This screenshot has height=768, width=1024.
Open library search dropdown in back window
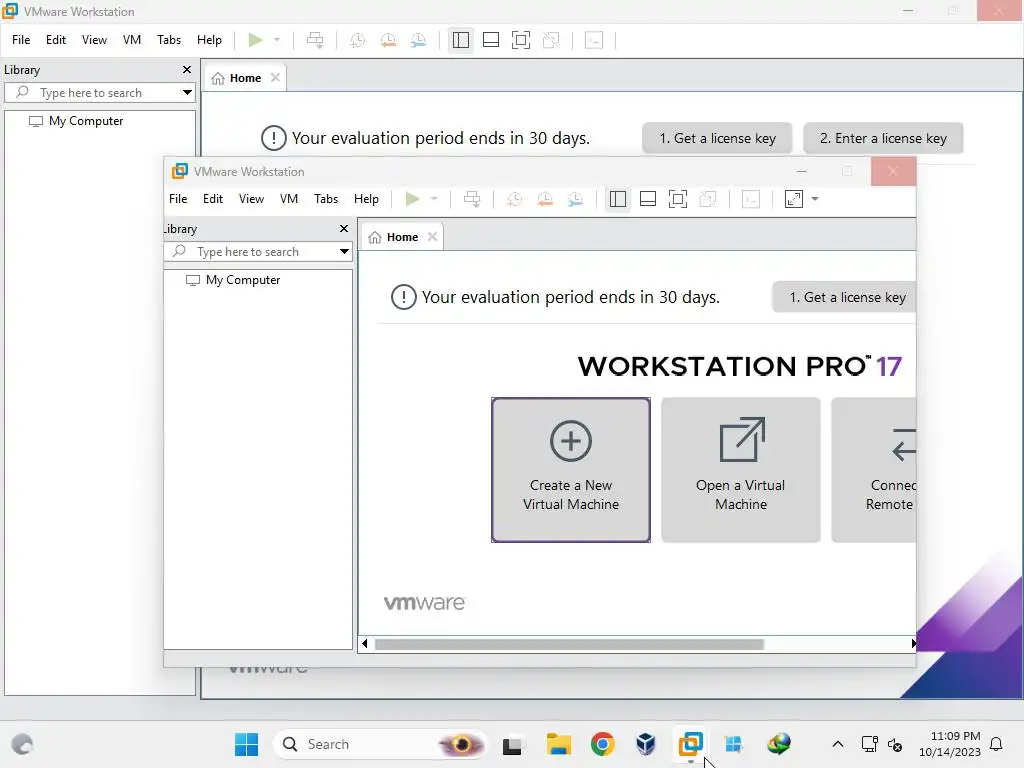click(x=187, y=93)
